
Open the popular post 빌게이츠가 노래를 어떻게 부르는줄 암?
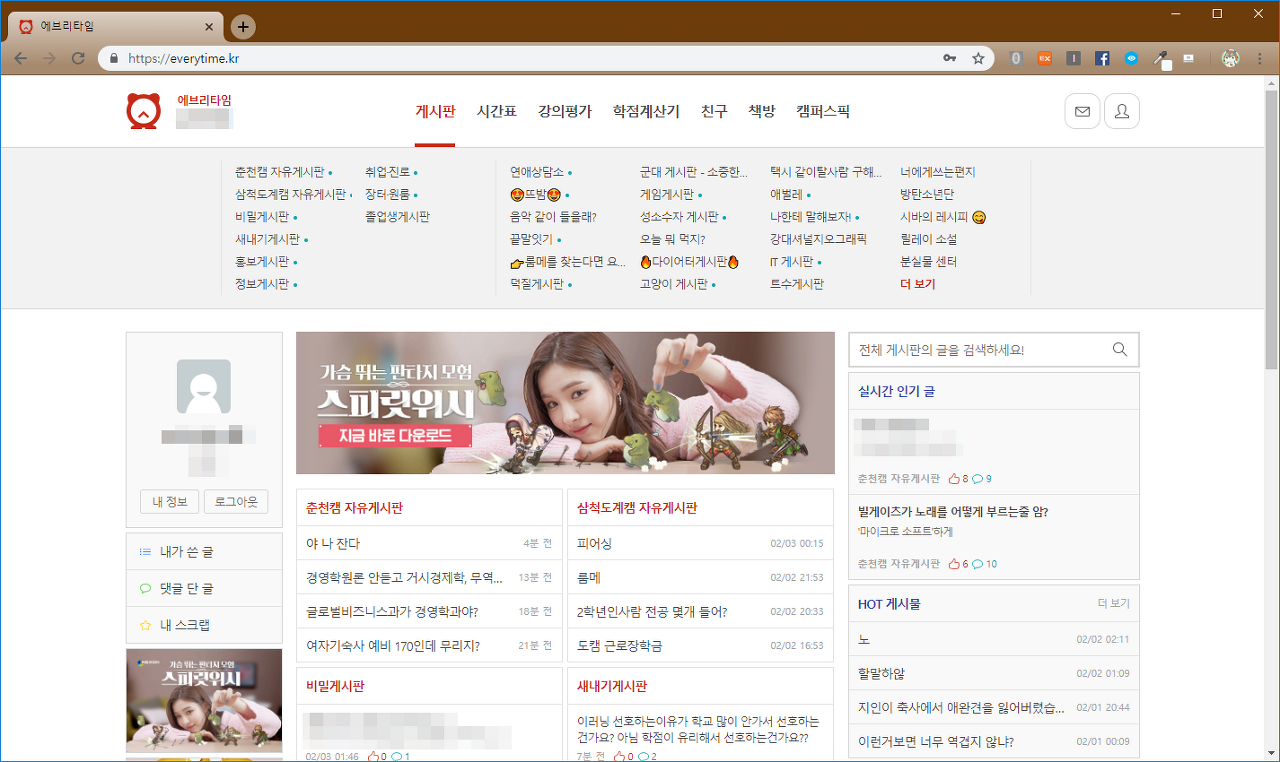953,512
